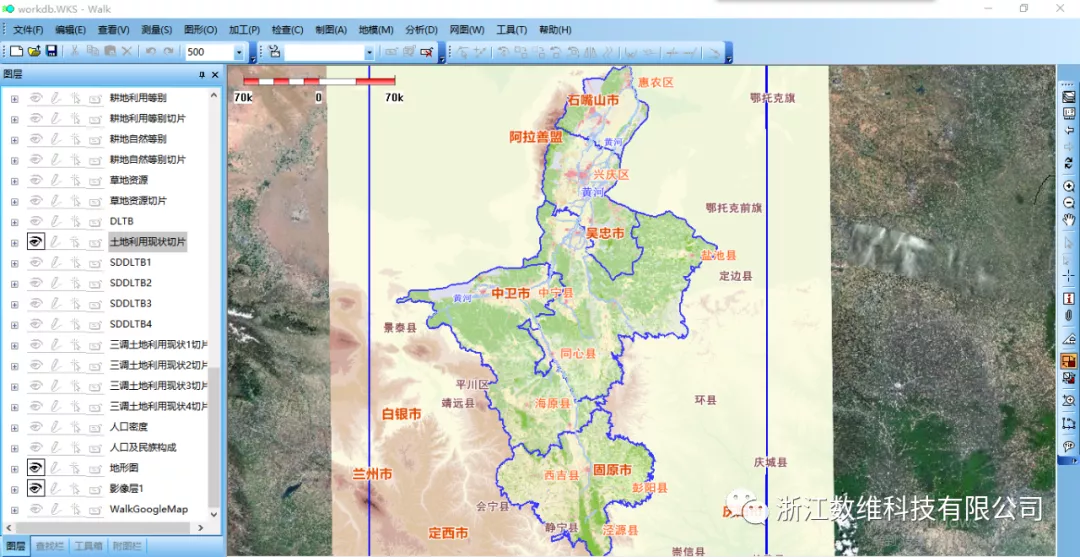Switch to the 查找栏 tab
The width and height of the screenshot is (1080, 557).
(x=50, y=546)
